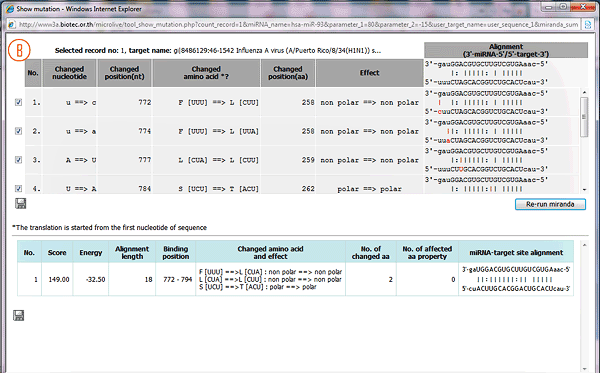
Task: Click the 'No. of changed aa' header
Action: click(371, 252)
